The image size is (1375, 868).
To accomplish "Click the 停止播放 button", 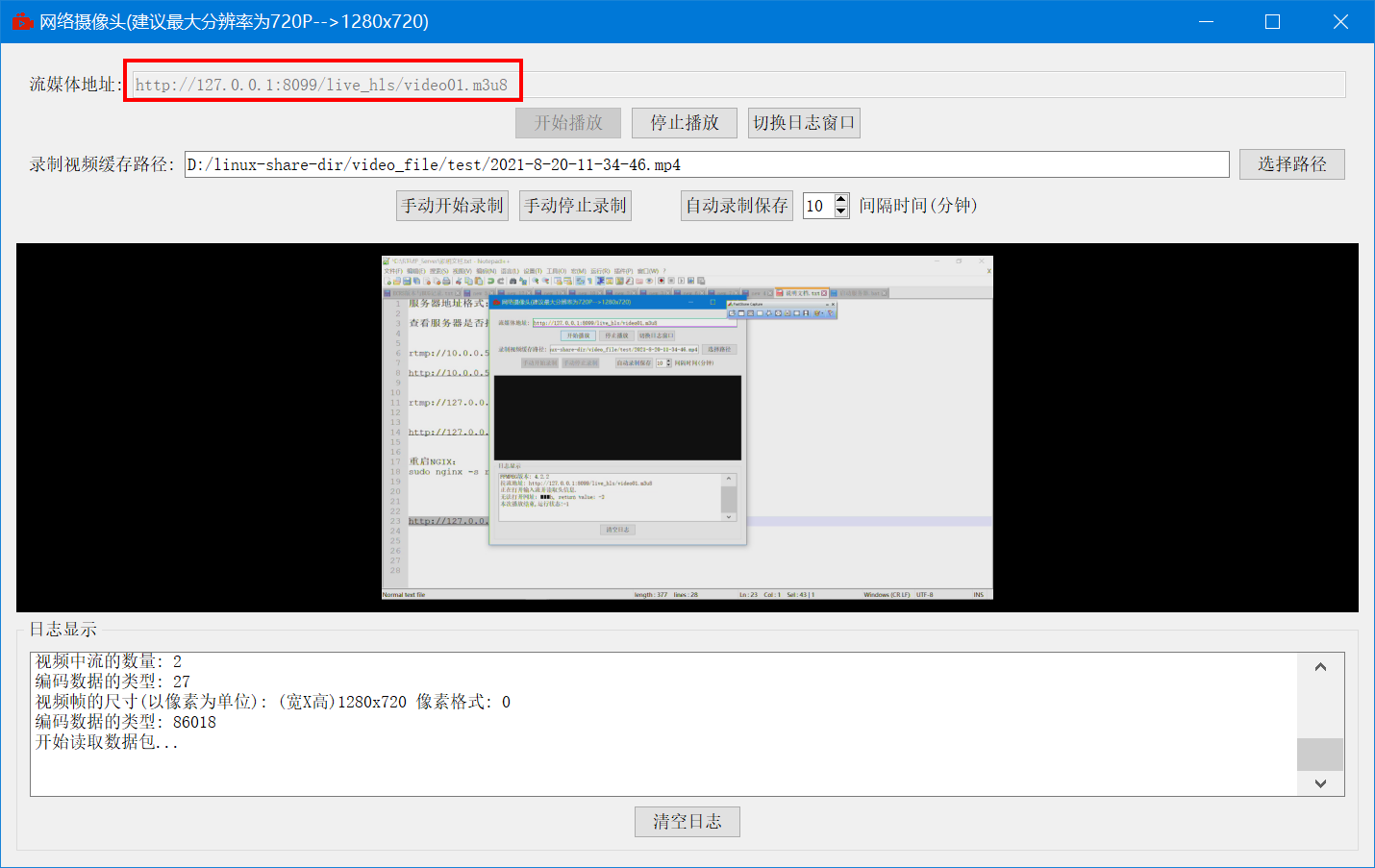I will coord(684,122).
